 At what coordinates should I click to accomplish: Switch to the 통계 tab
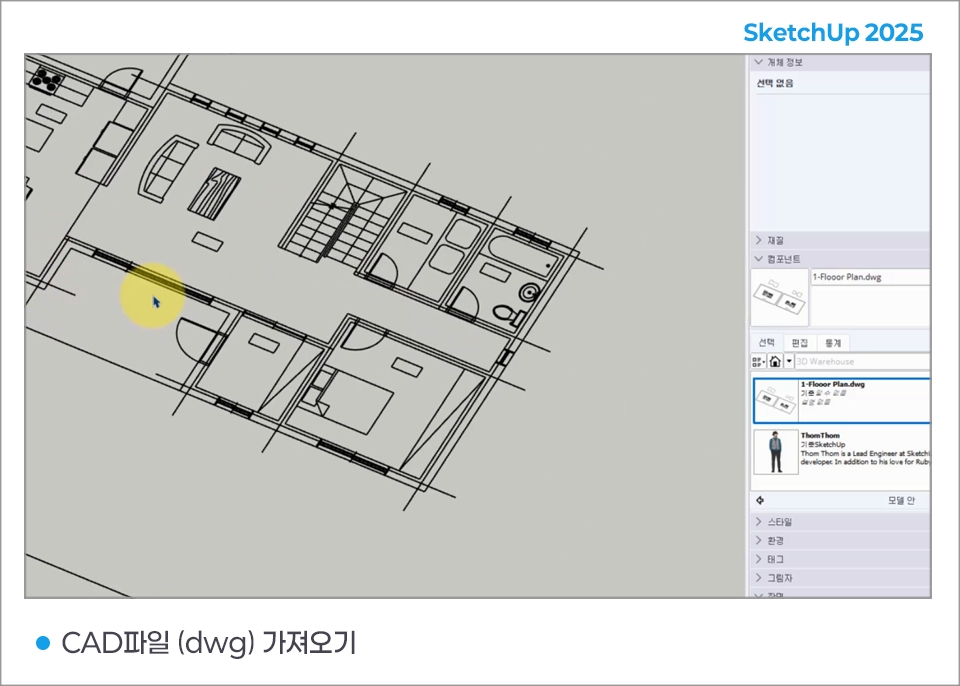click(833, 343)
